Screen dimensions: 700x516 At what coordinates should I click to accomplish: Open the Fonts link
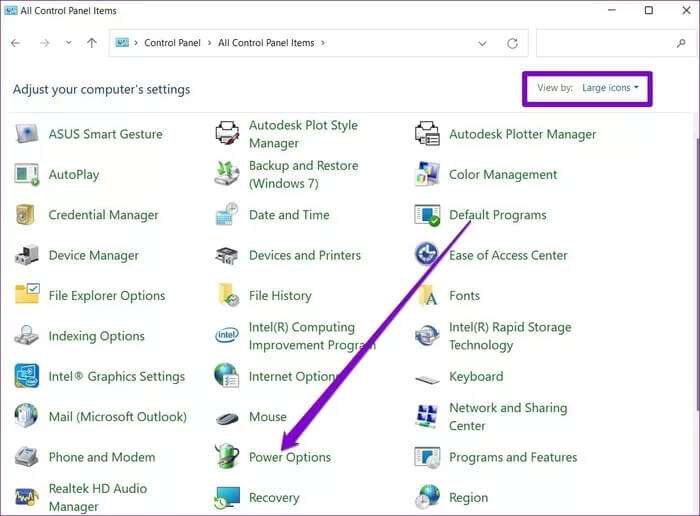[x=464, y=295]
